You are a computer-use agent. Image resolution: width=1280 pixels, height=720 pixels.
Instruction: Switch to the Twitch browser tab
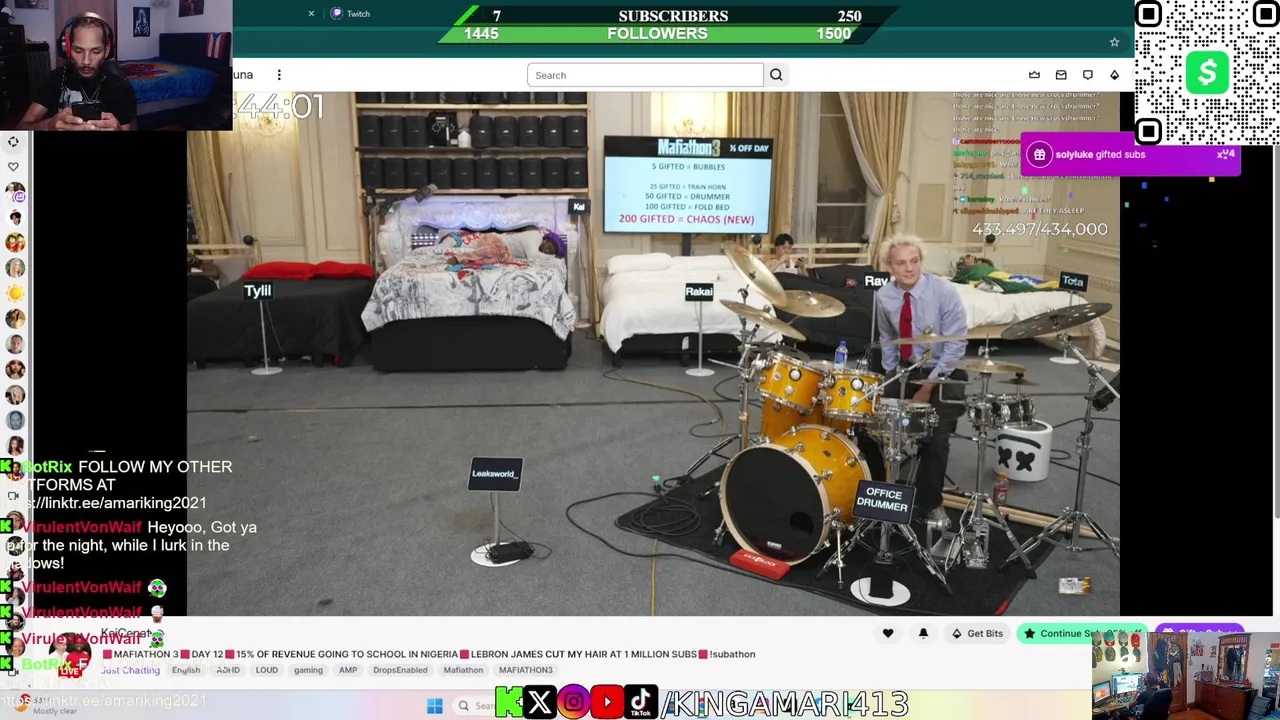pyautogui.click(x=350, y=14)
